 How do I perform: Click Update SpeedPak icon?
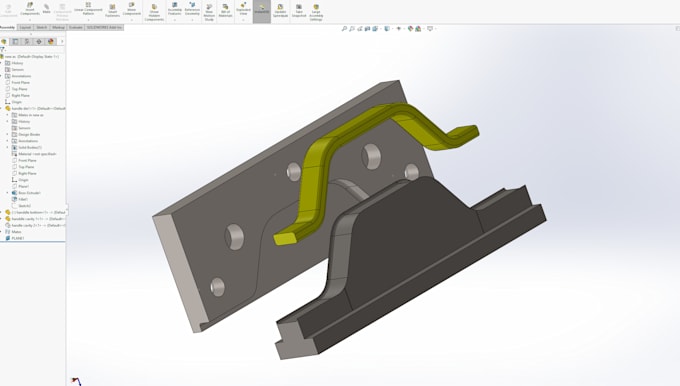pyautogui.click(x=280, y=11)
